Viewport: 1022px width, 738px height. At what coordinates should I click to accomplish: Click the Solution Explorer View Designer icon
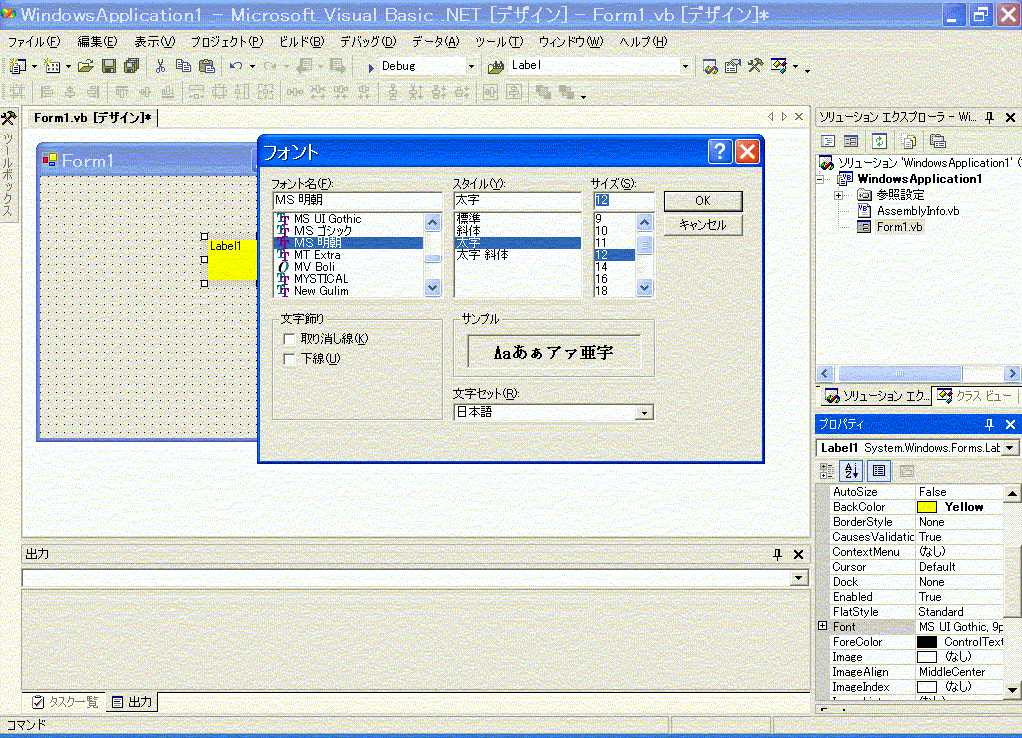[x=851, y=141]
